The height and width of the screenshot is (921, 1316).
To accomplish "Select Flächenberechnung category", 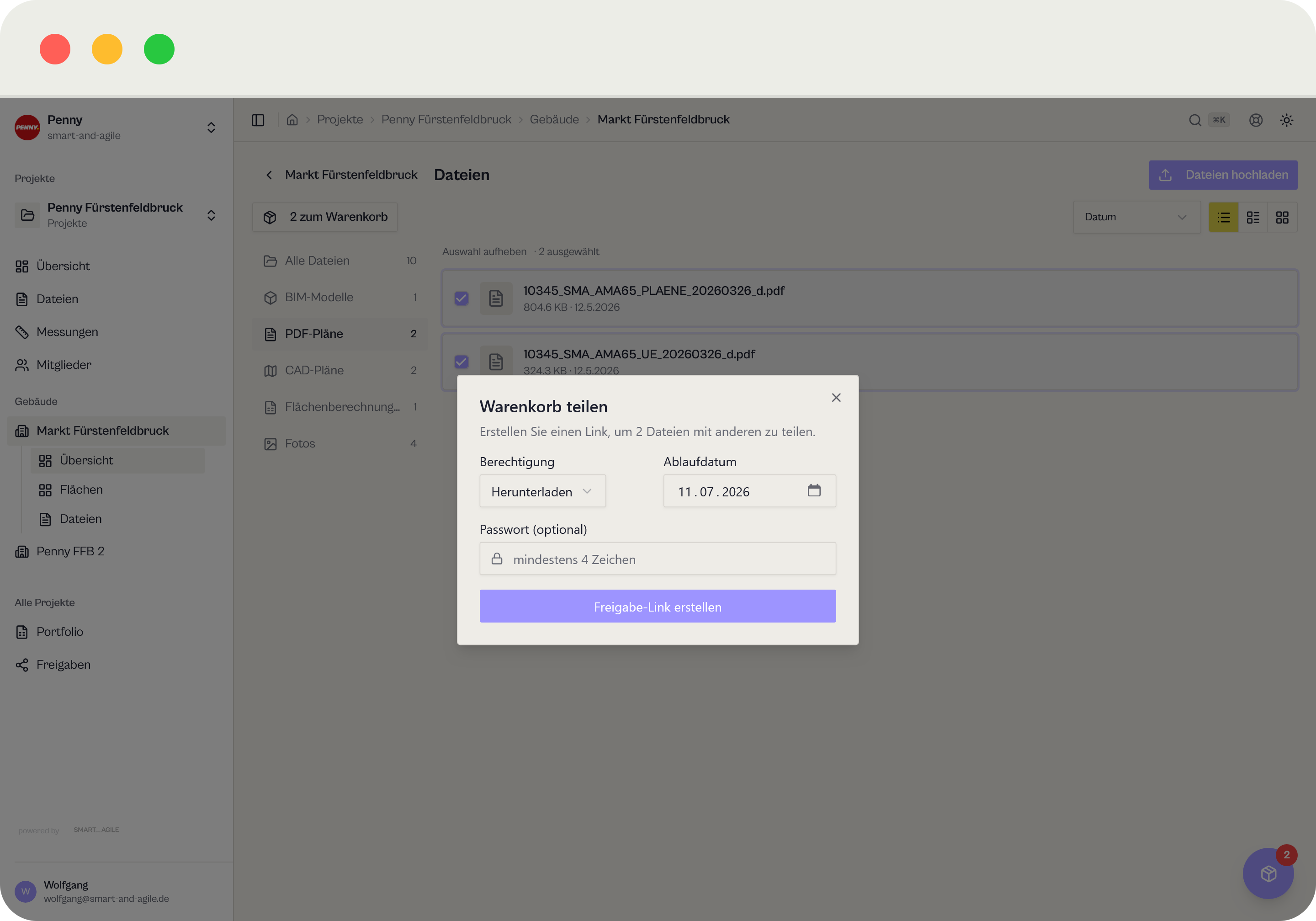I will [x=340, y=407].
